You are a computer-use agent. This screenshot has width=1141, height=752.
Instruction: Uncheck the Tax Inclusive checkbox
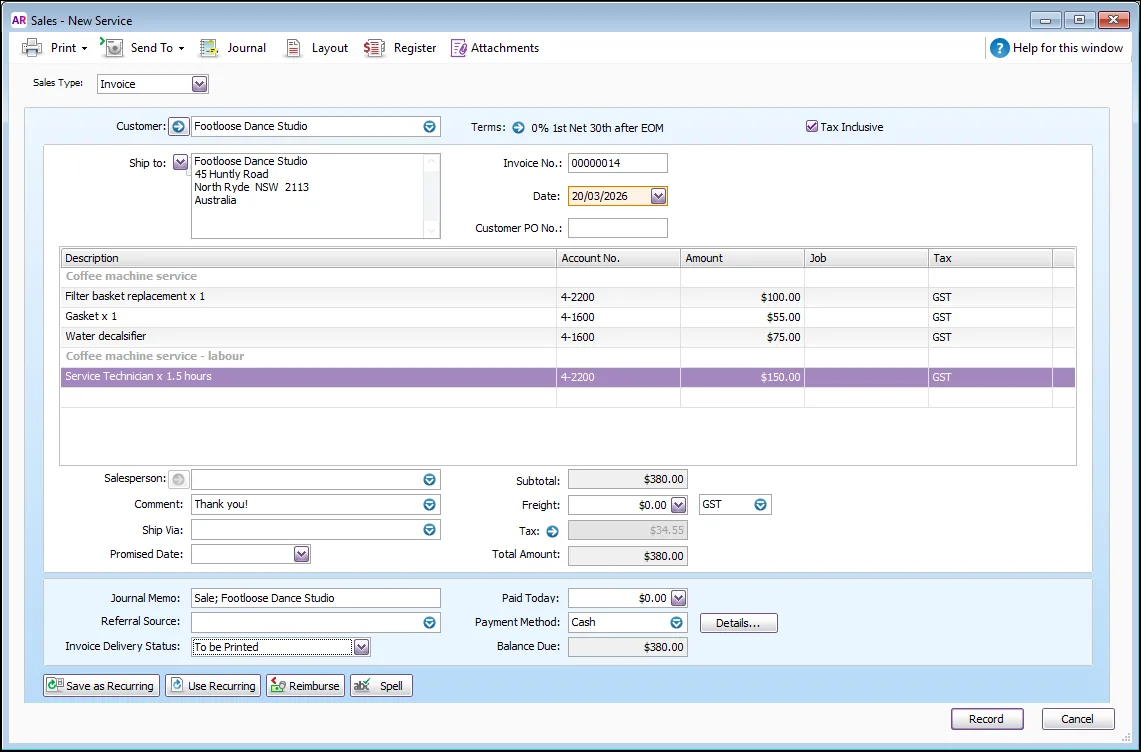(812, 126)
